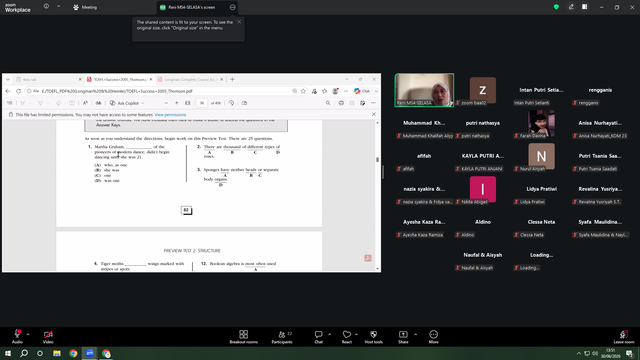The image size is (640, 360).
Task: Click the Naufal & Aisyah participant tile
Action: click(x=482, y=255)
